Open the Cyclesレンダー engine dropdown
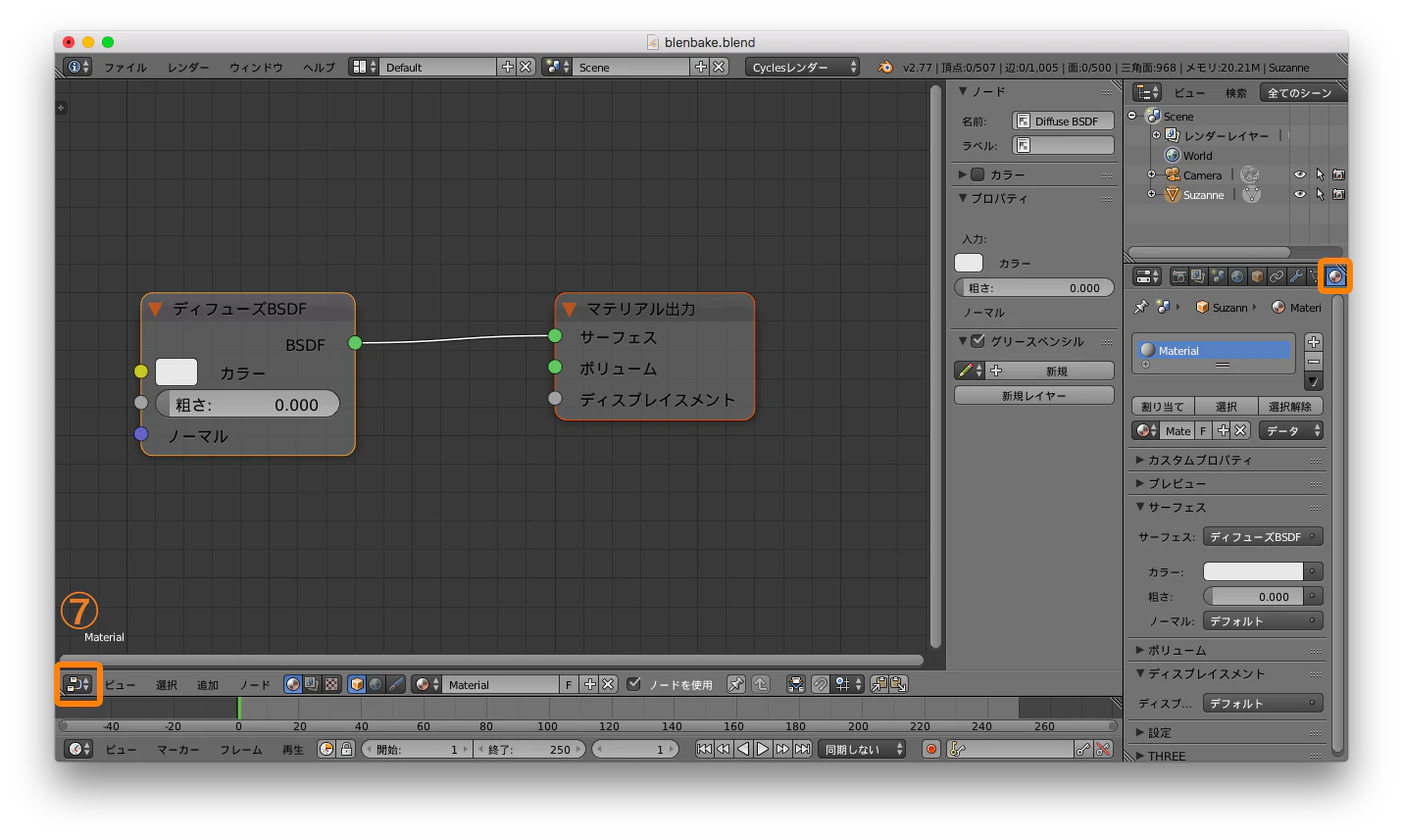The height and width of the screenshot is (840, 1403). [803, 67]
